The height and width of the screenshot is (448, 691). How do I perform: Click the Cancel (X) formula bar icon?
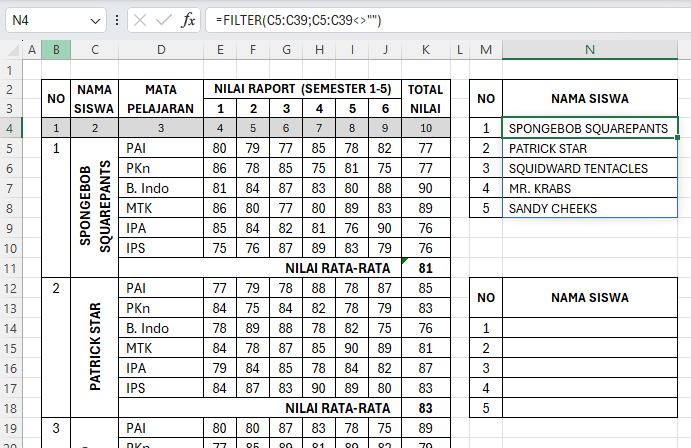coord(140,20)
